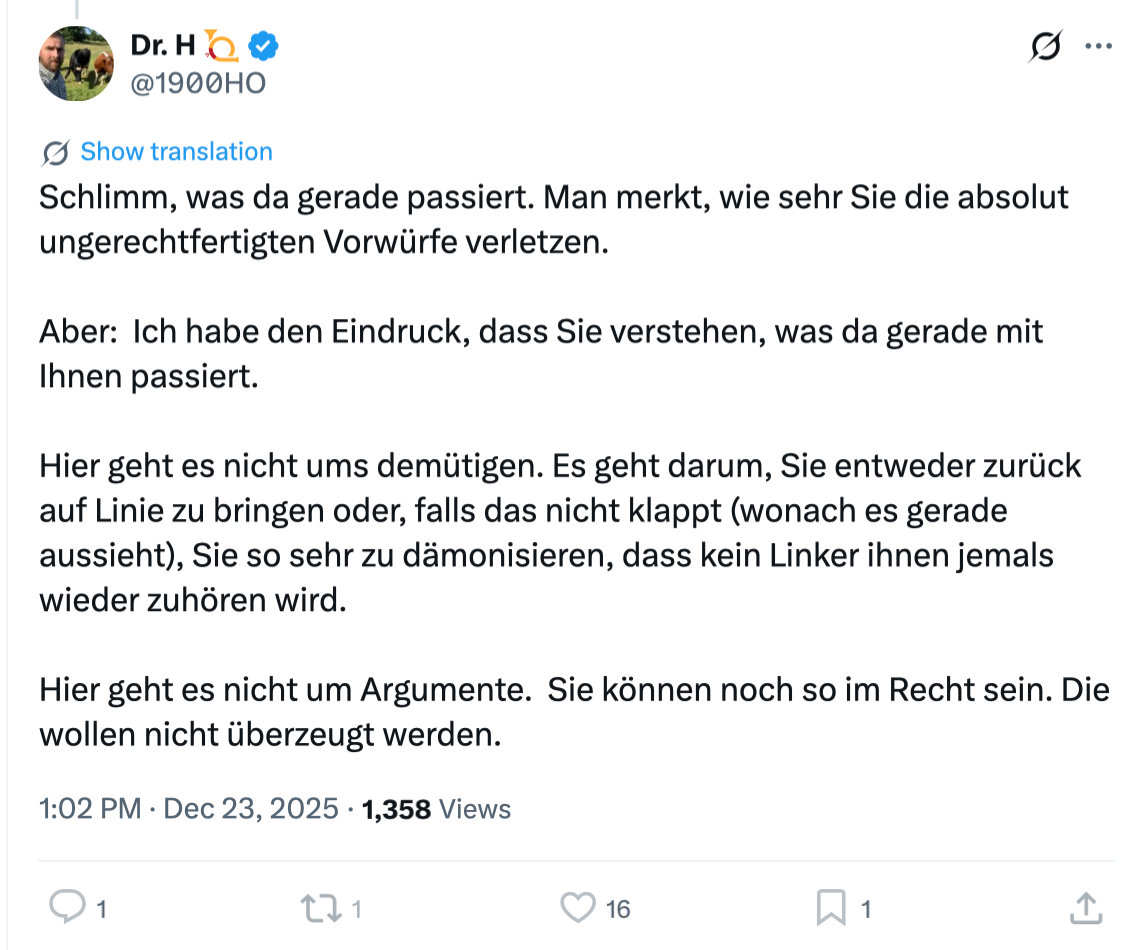Open the 1:02 PM Dec 23, 2025 timestamp

click(x=189, y=808)
